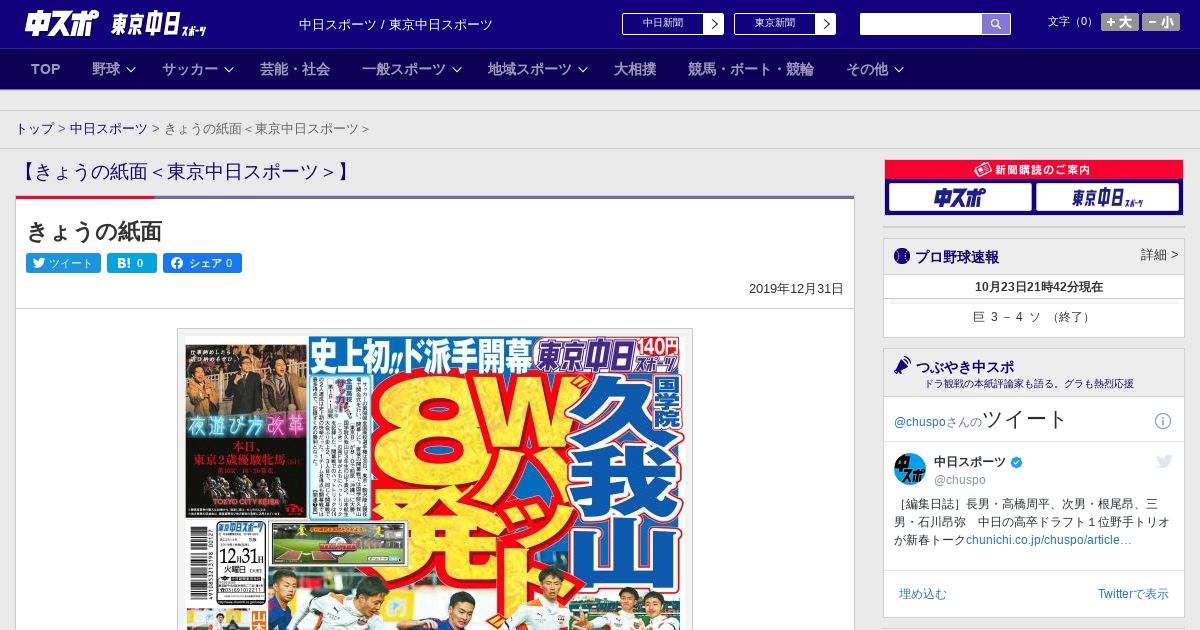
Task: Click the baseball icon beside プロ野球速報
Action: click(x=902, y=256)
